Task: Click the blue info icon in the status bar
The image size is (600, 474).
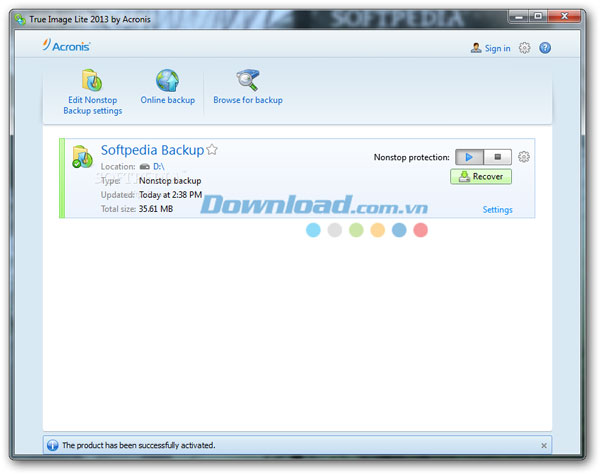Action: tap(52, 445)
